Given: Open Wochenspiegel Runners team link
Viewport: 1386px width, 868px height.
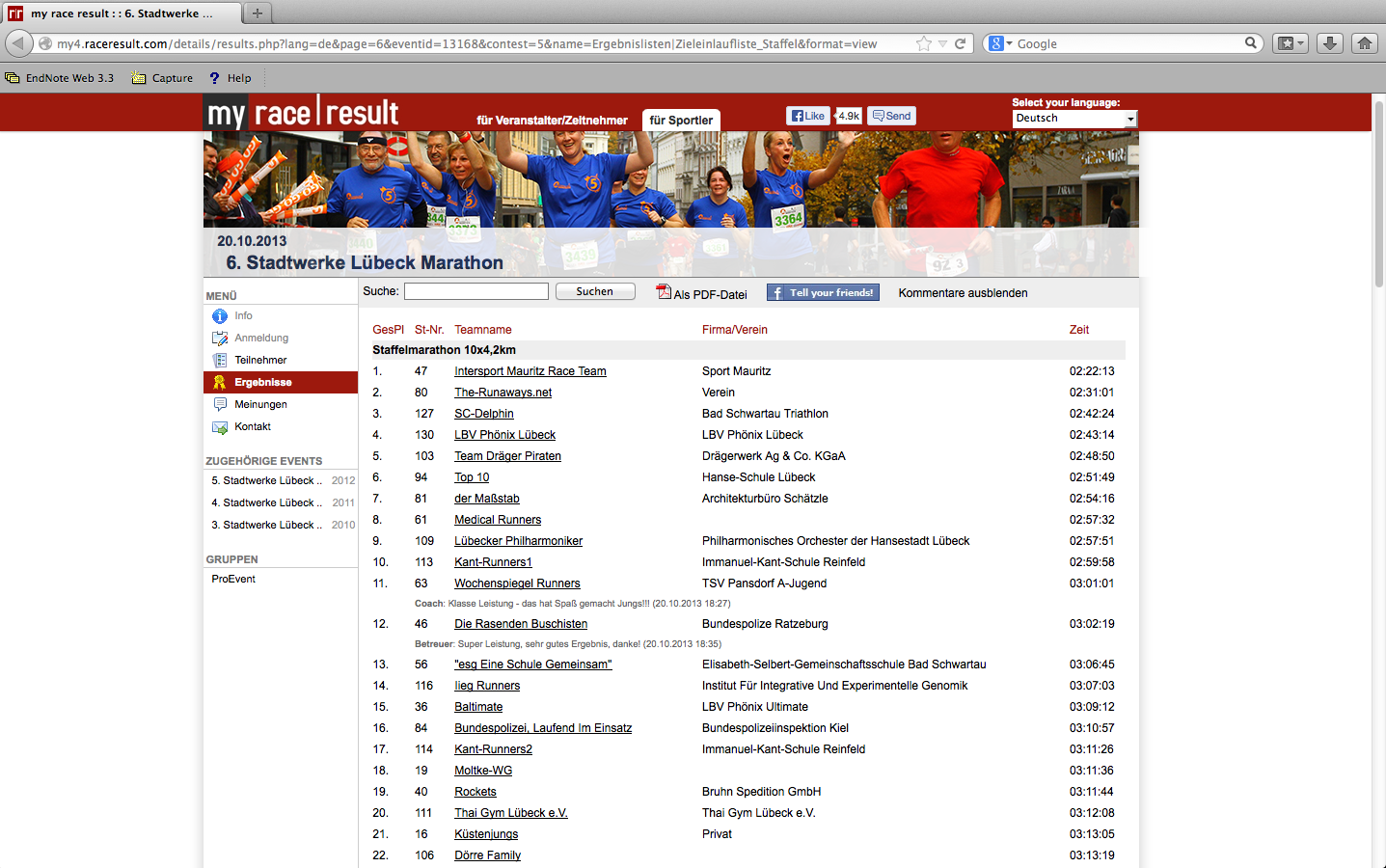Looking at the screenshot, I should [517, 583].
